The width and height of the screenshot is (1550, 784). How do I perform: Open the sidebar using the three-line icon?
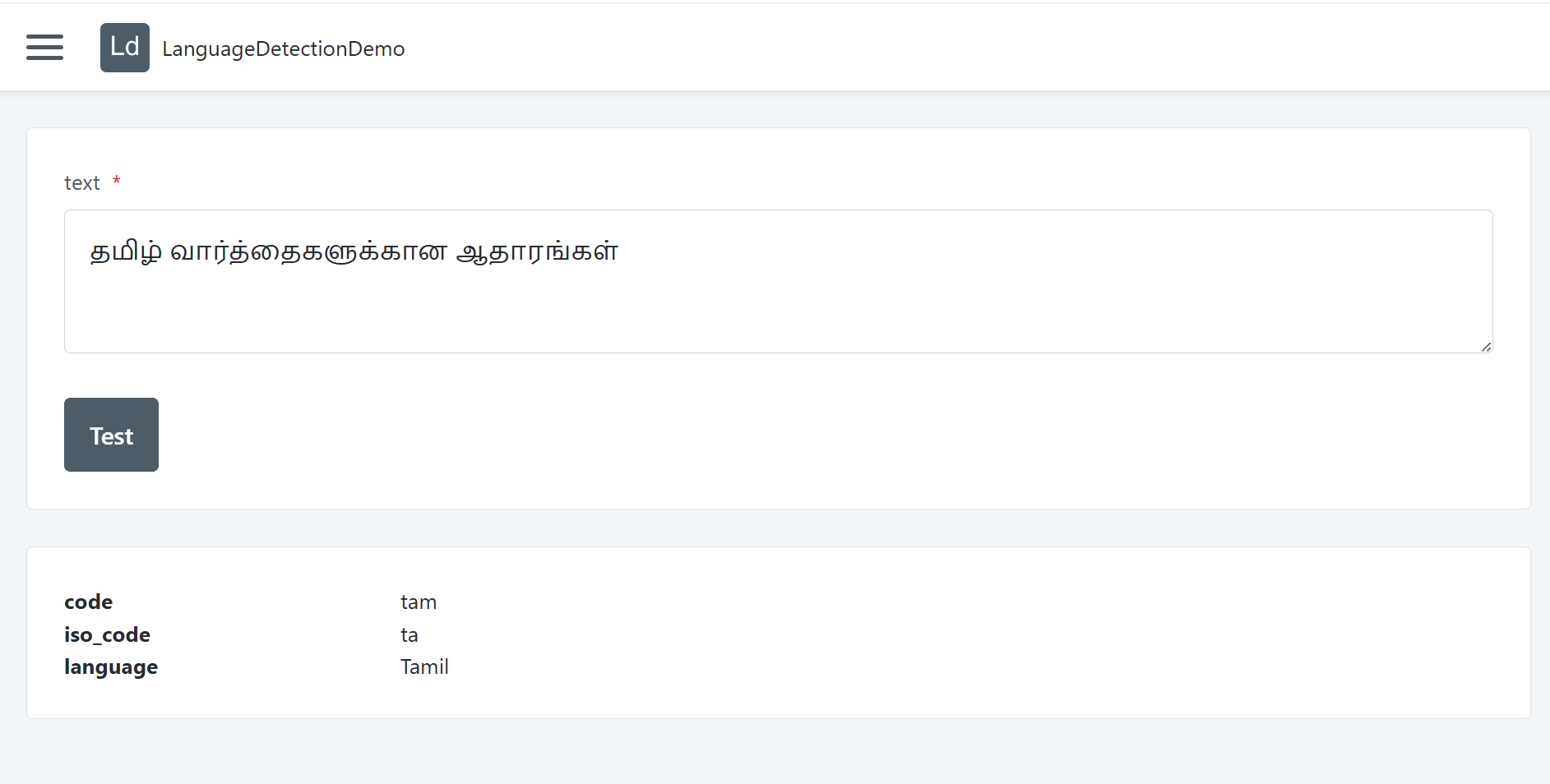44,47
